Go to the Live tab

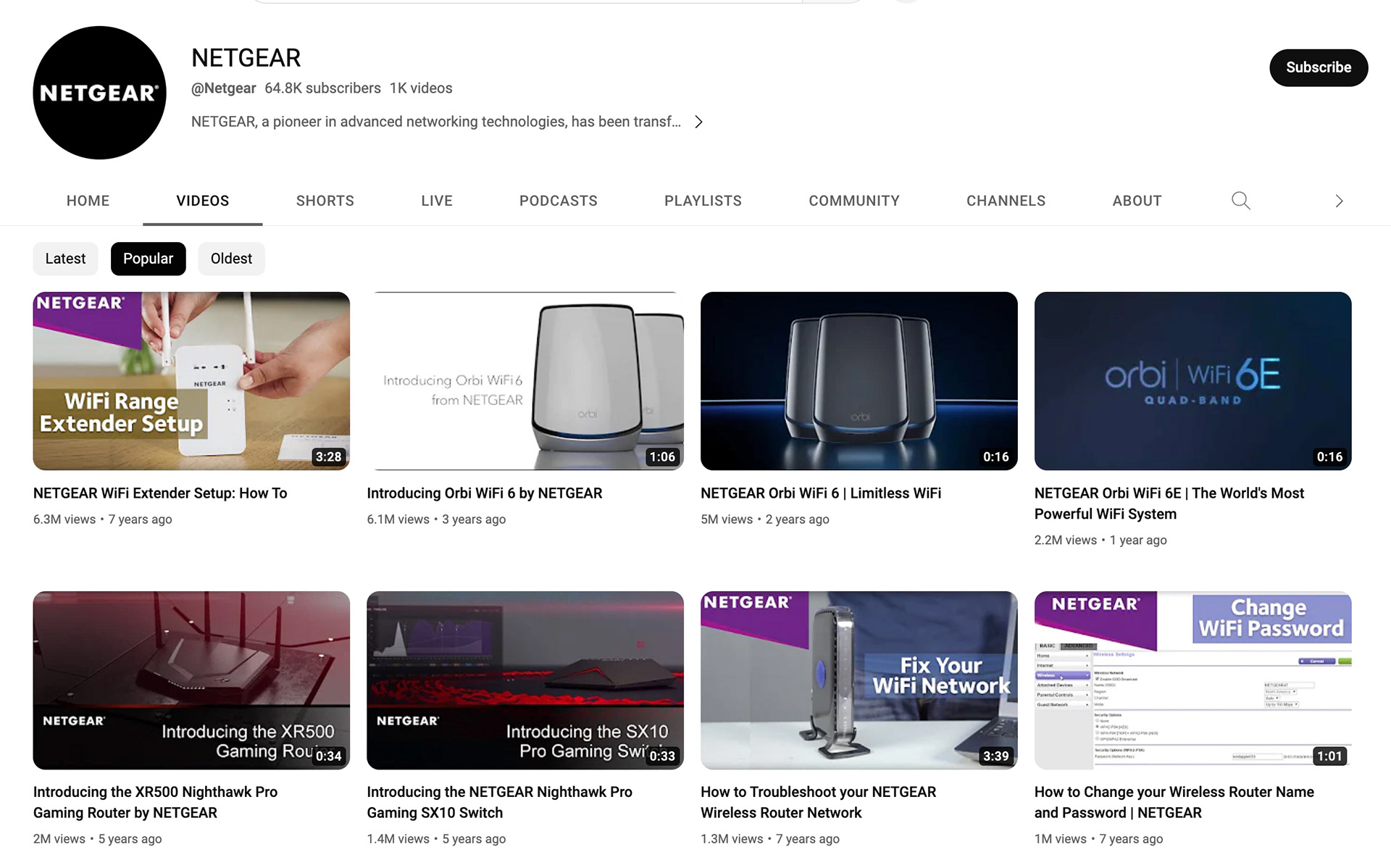click(x=437, y=201)
